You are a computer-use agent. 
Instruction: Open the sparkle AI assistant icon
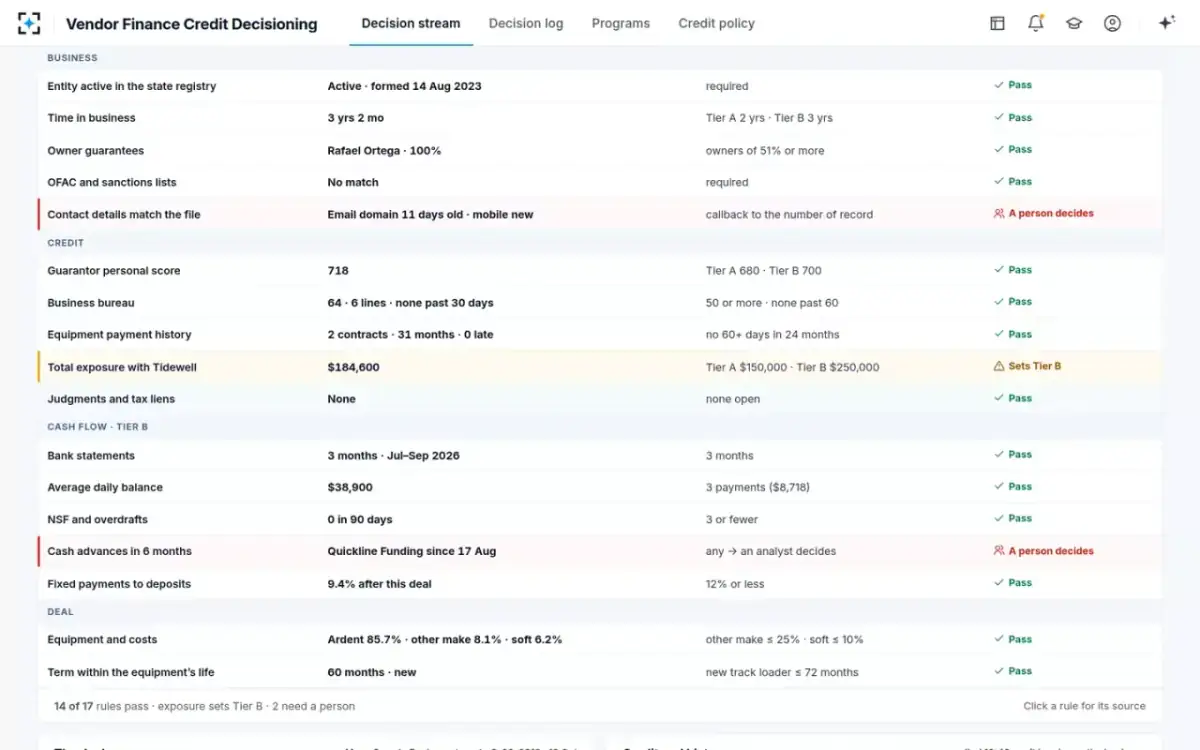tap(1166, 23)
